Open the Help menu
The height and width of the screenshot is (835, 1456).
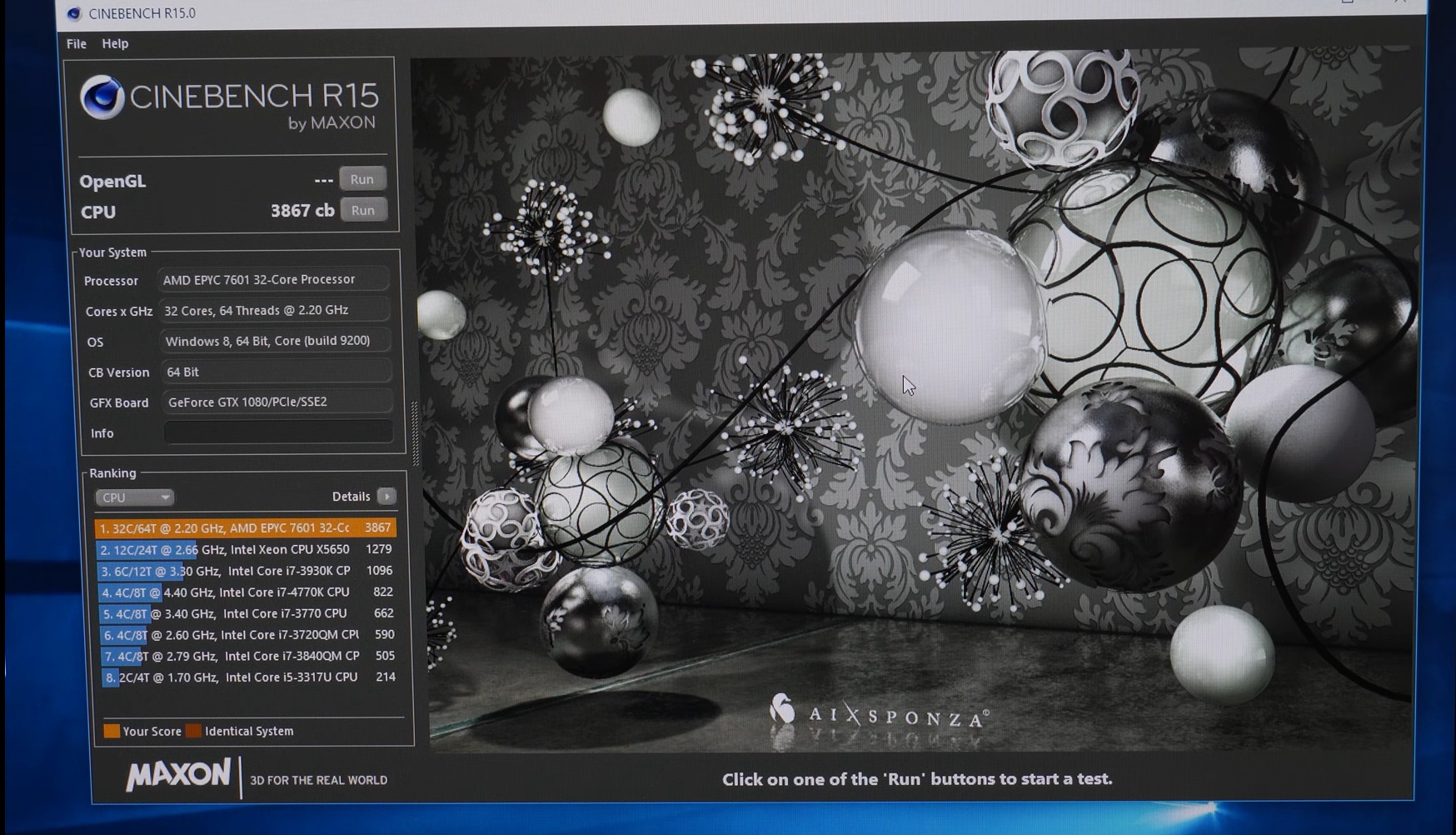(x=115, y=43)
